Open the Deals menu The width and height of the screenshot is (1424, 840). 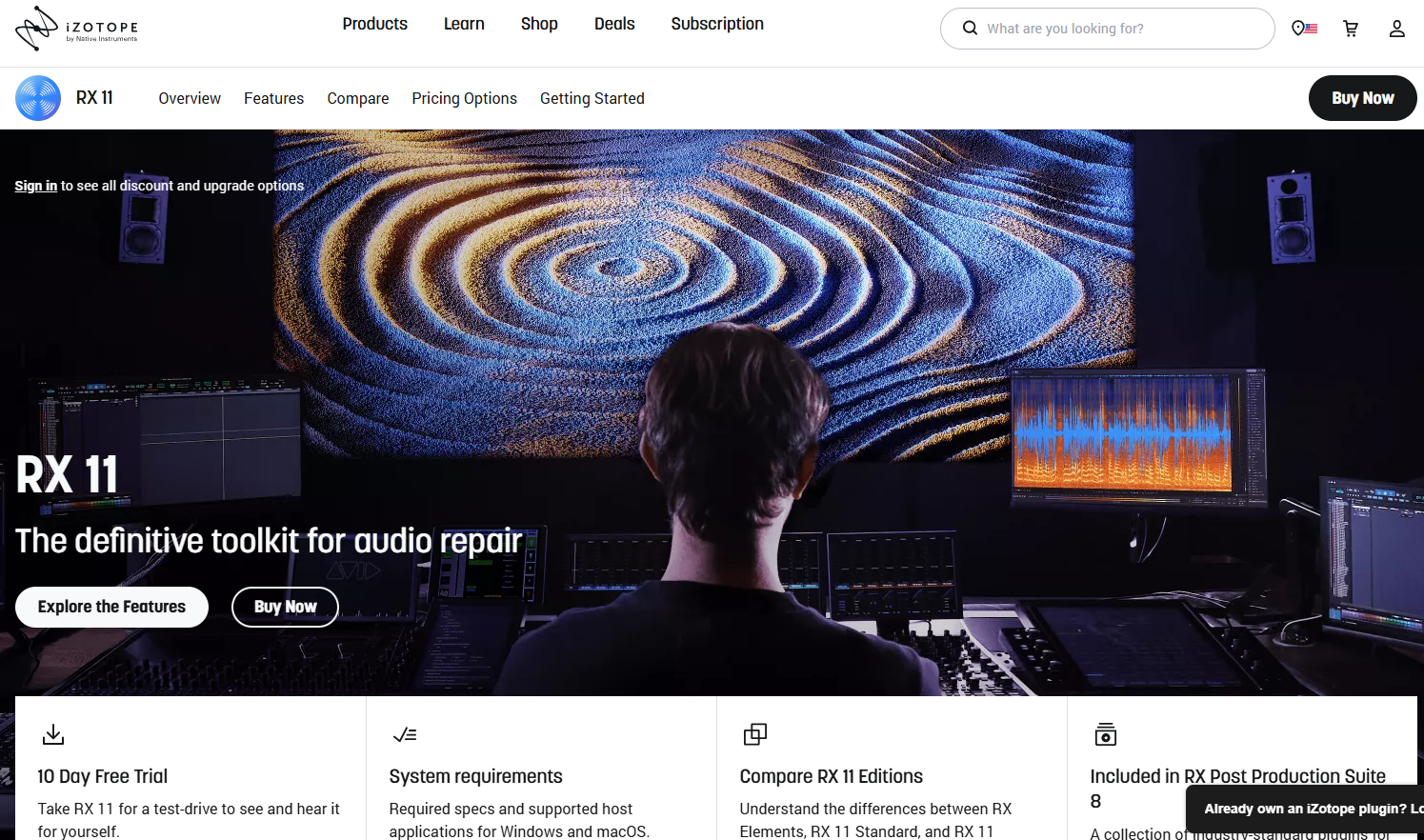click(x=614, y=24)
